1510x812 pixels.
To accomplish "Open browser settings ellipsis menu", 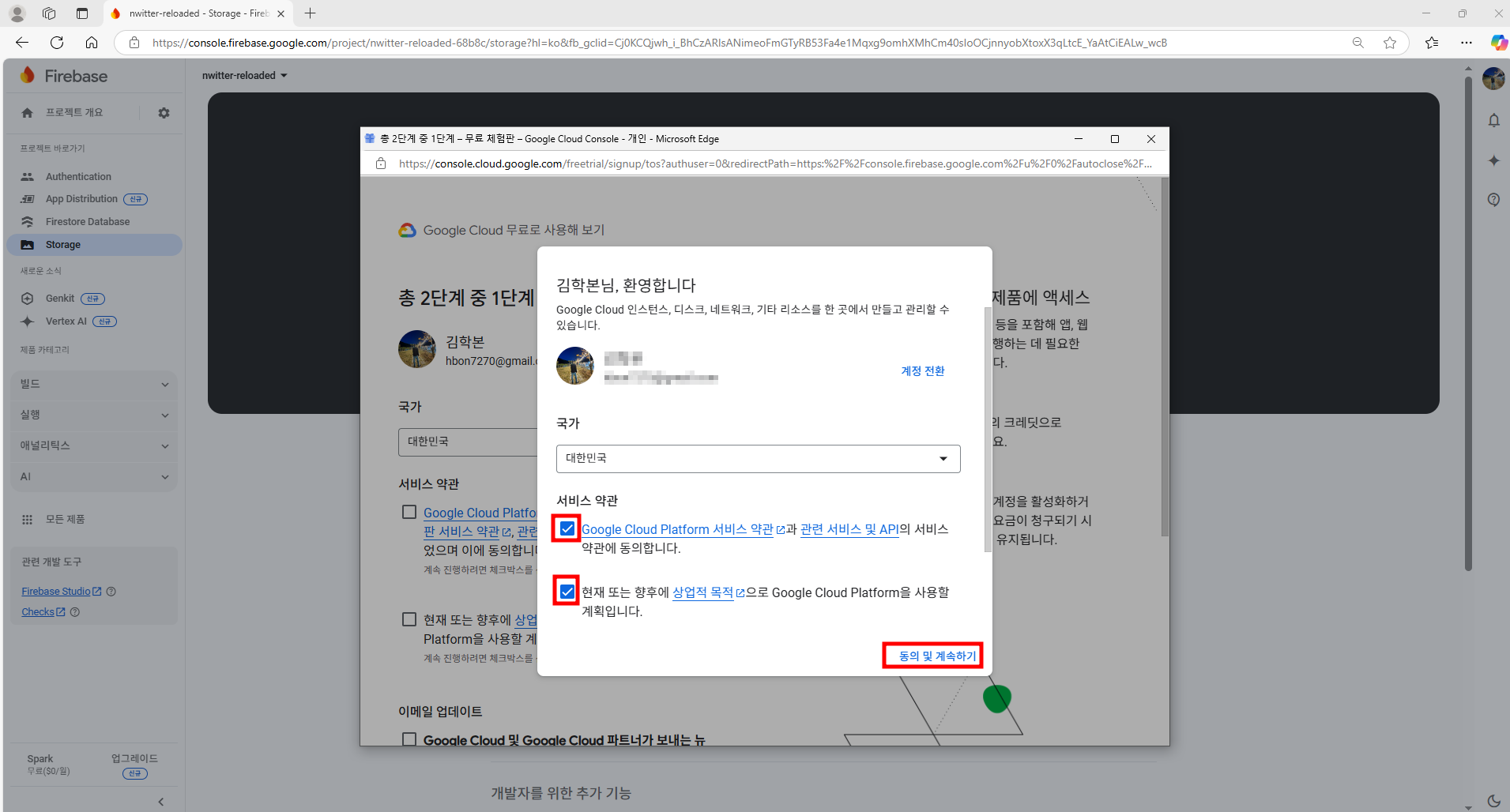I will coord(1467,43).
